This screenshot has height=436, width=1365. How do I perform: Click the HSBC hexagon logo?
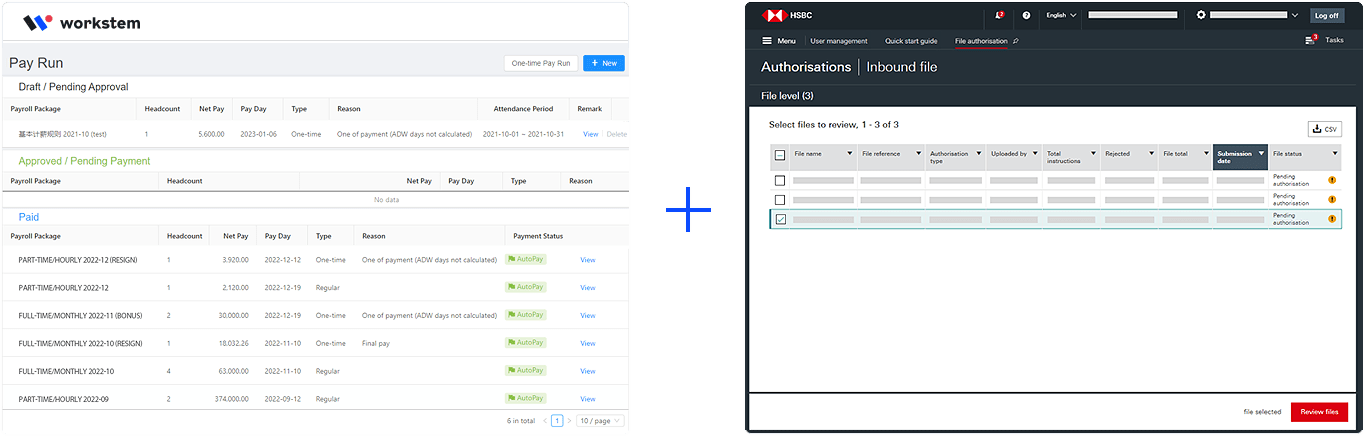click(774, 15)
